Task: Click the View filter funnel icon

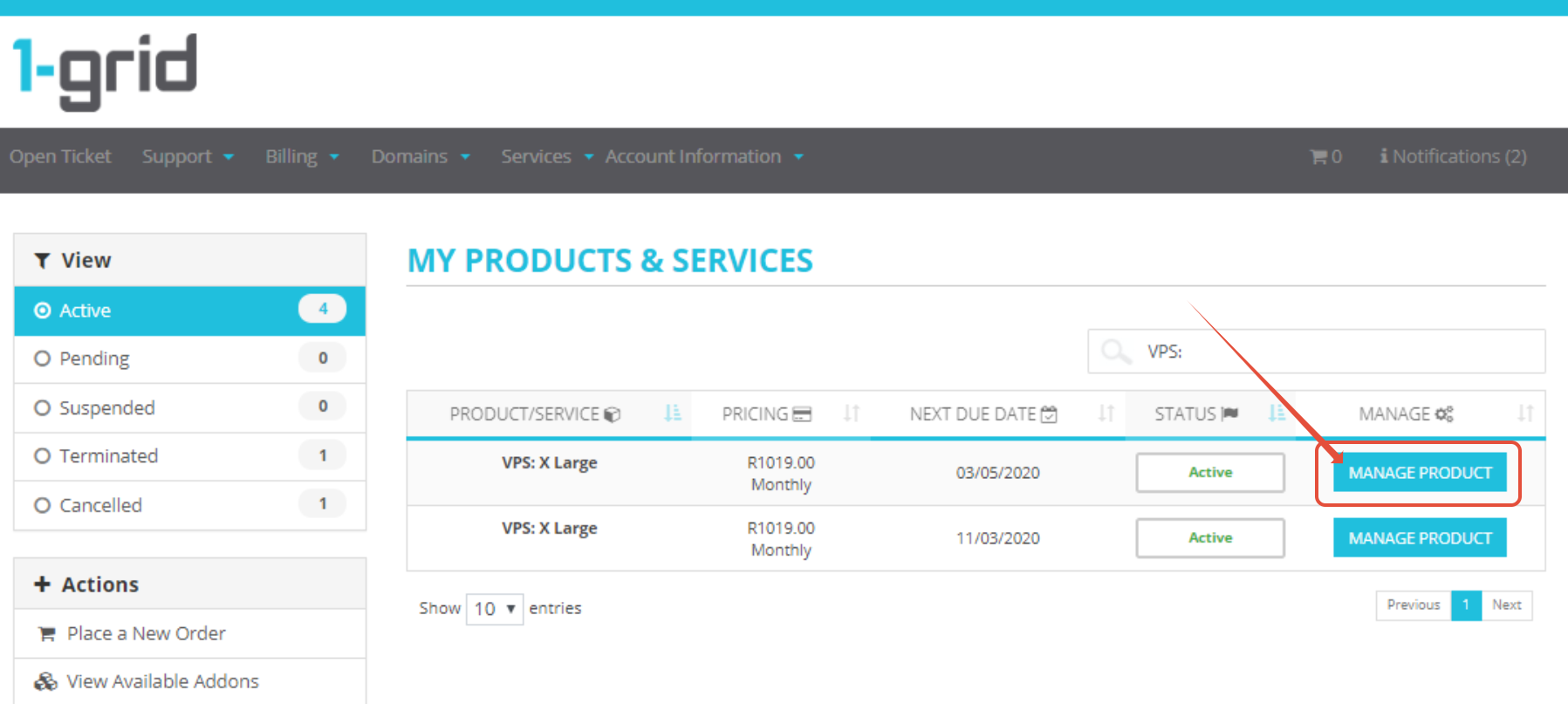Action: 42,261
